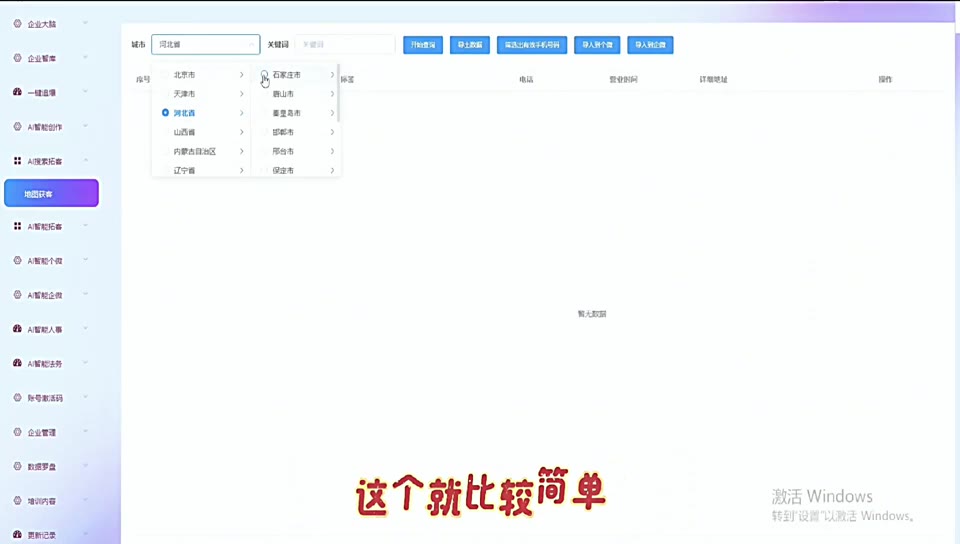Click the 数据罗盘 sidebar icon
The image size is (960, 544).
click(x=17, y=466)
